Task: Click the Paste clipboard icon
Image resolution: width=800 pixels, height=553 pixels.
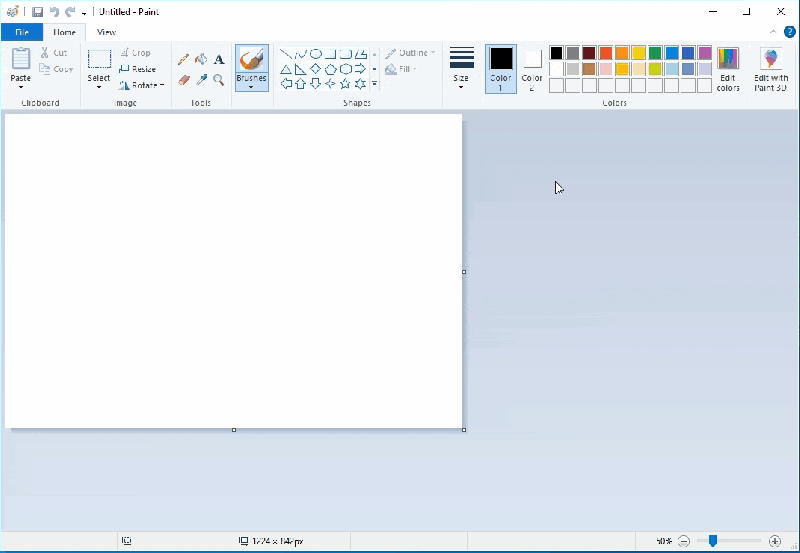Action: tap(21, 59)
